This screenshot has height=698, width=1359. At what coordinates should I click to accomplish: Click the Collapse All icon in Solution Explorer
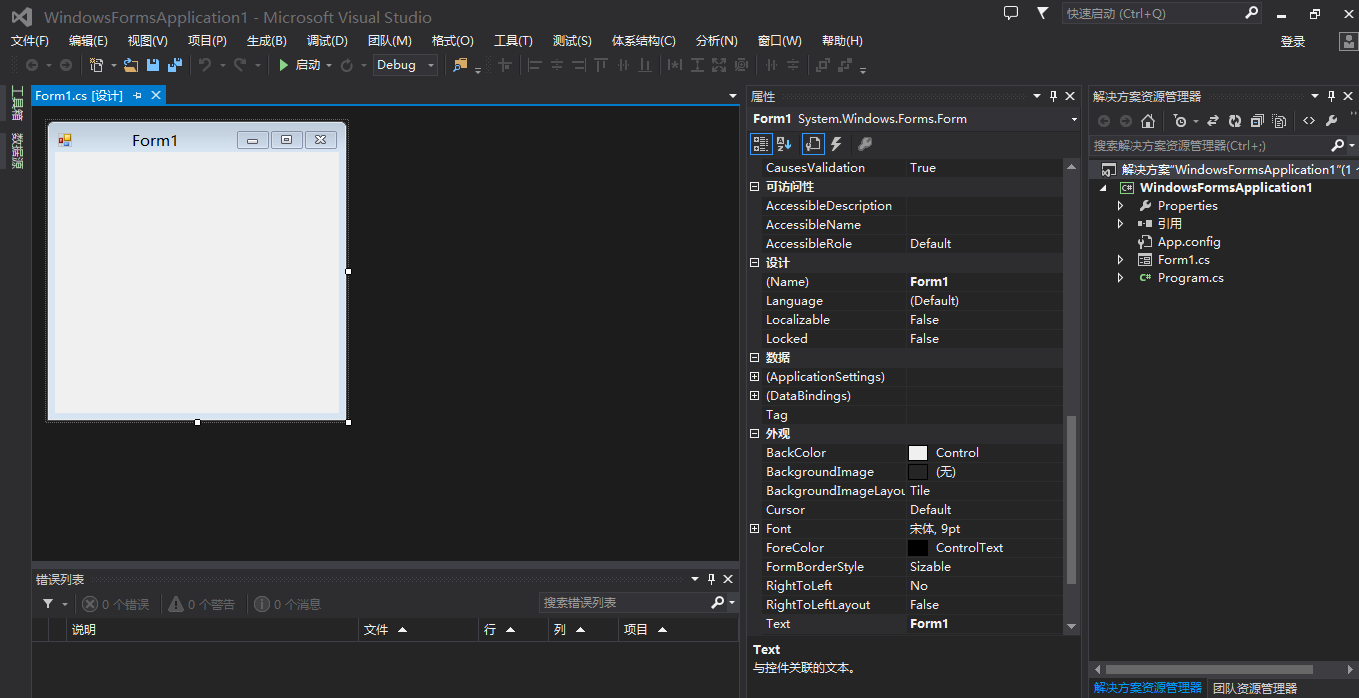[1257, 121]
